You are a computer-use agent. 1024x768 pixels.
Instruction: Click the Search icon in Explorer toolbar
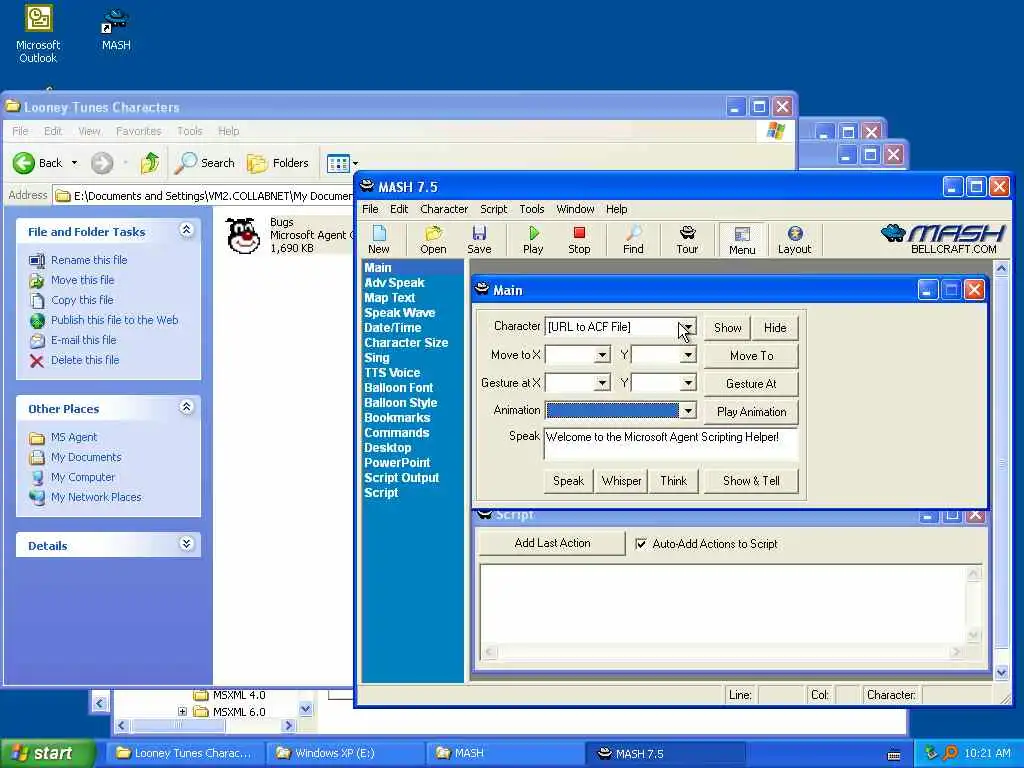(x=204, y=163)
